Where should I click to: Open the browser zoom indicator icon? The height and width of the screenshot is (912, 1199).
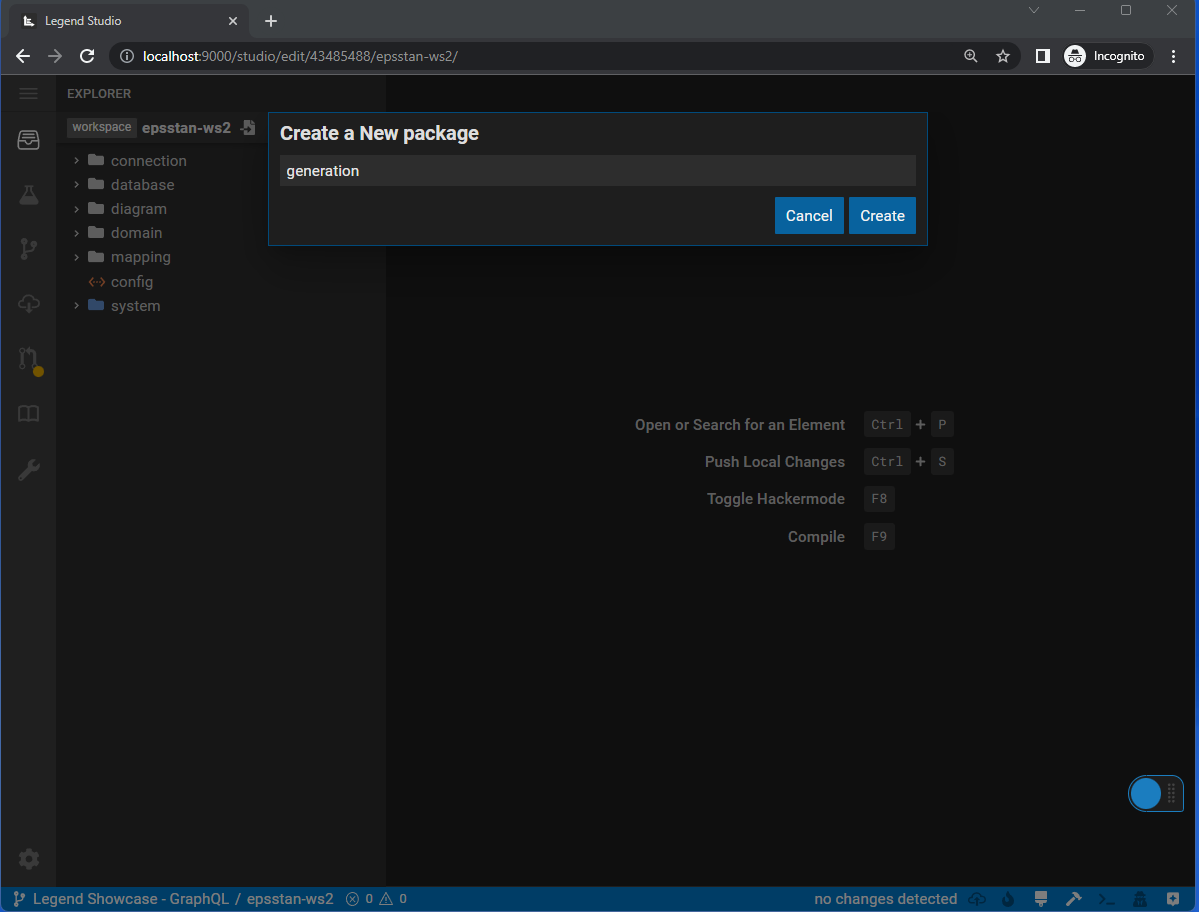970,56
